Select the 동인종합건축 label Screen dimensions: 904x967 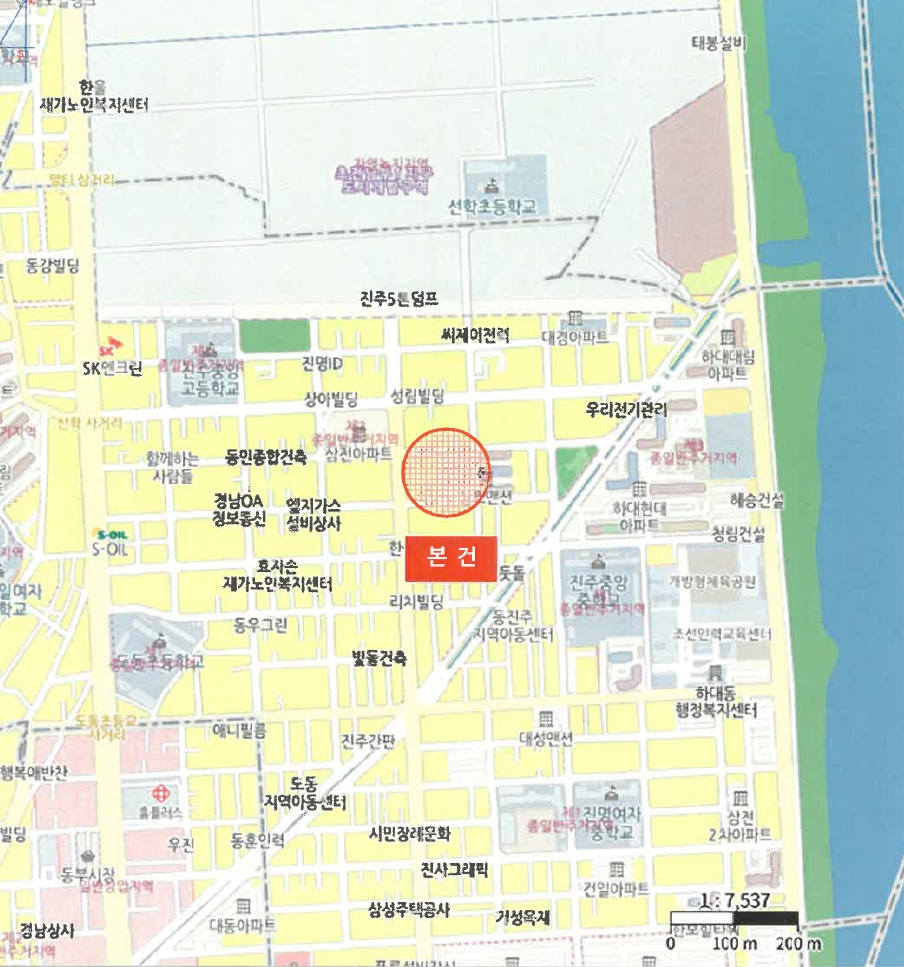point(266,457)
